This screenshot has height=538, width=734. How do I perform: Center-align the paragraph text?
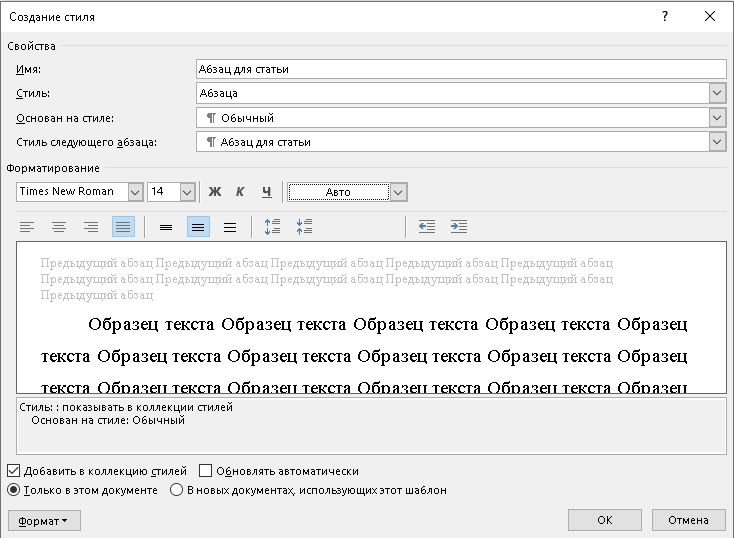click(59, 227)
